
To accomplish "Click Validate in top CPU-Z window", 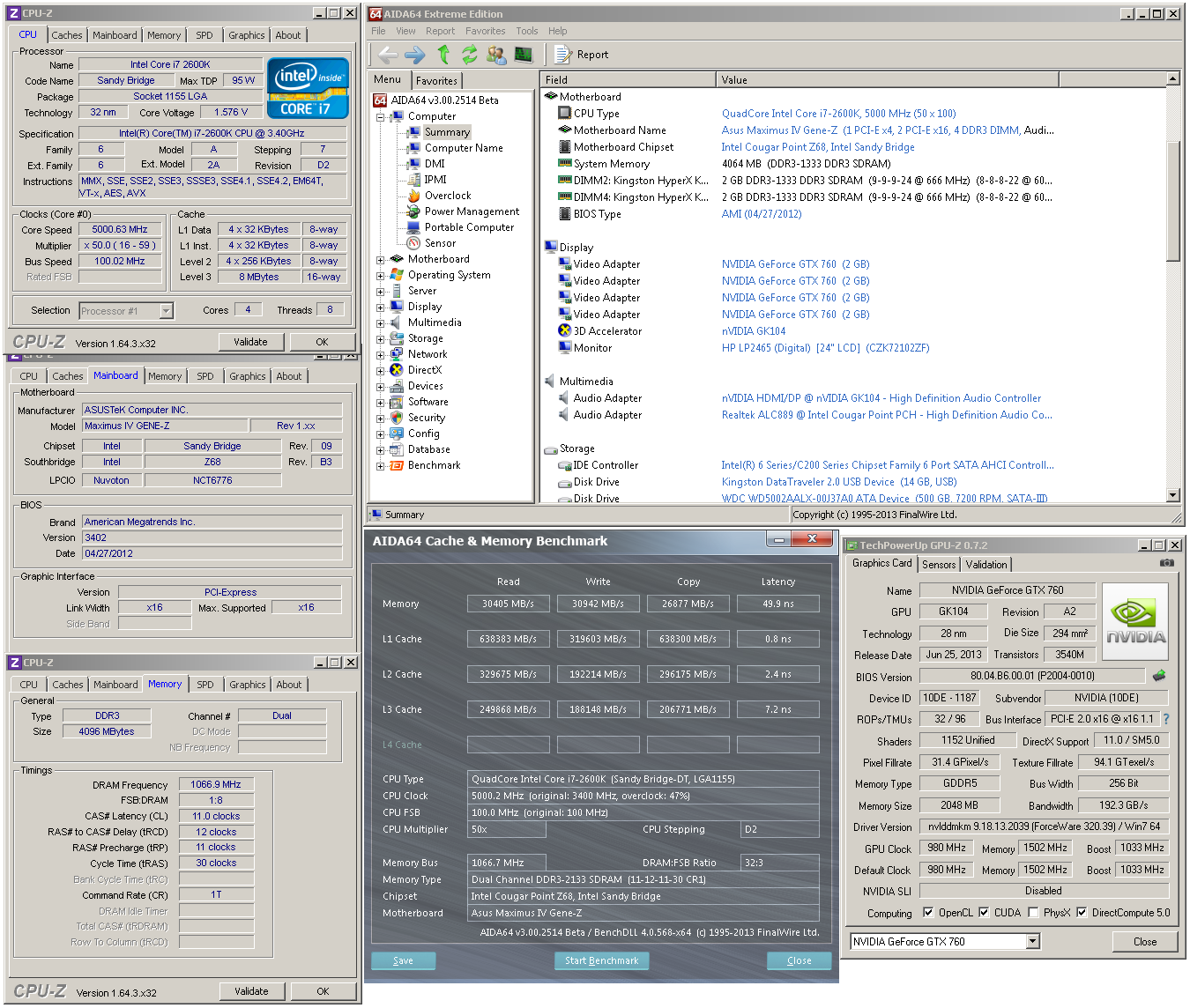I will pyautogui.click(x=250, y=342).
